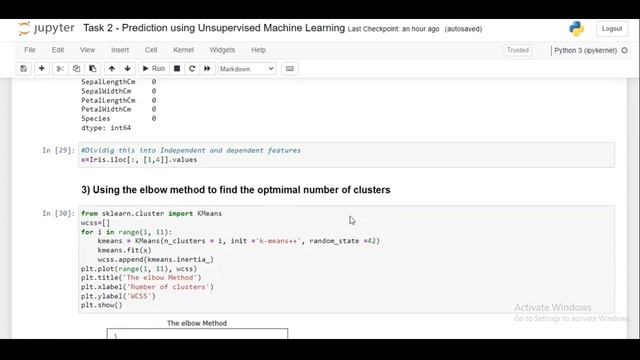Move selected cell up arrow

(112, 69)
